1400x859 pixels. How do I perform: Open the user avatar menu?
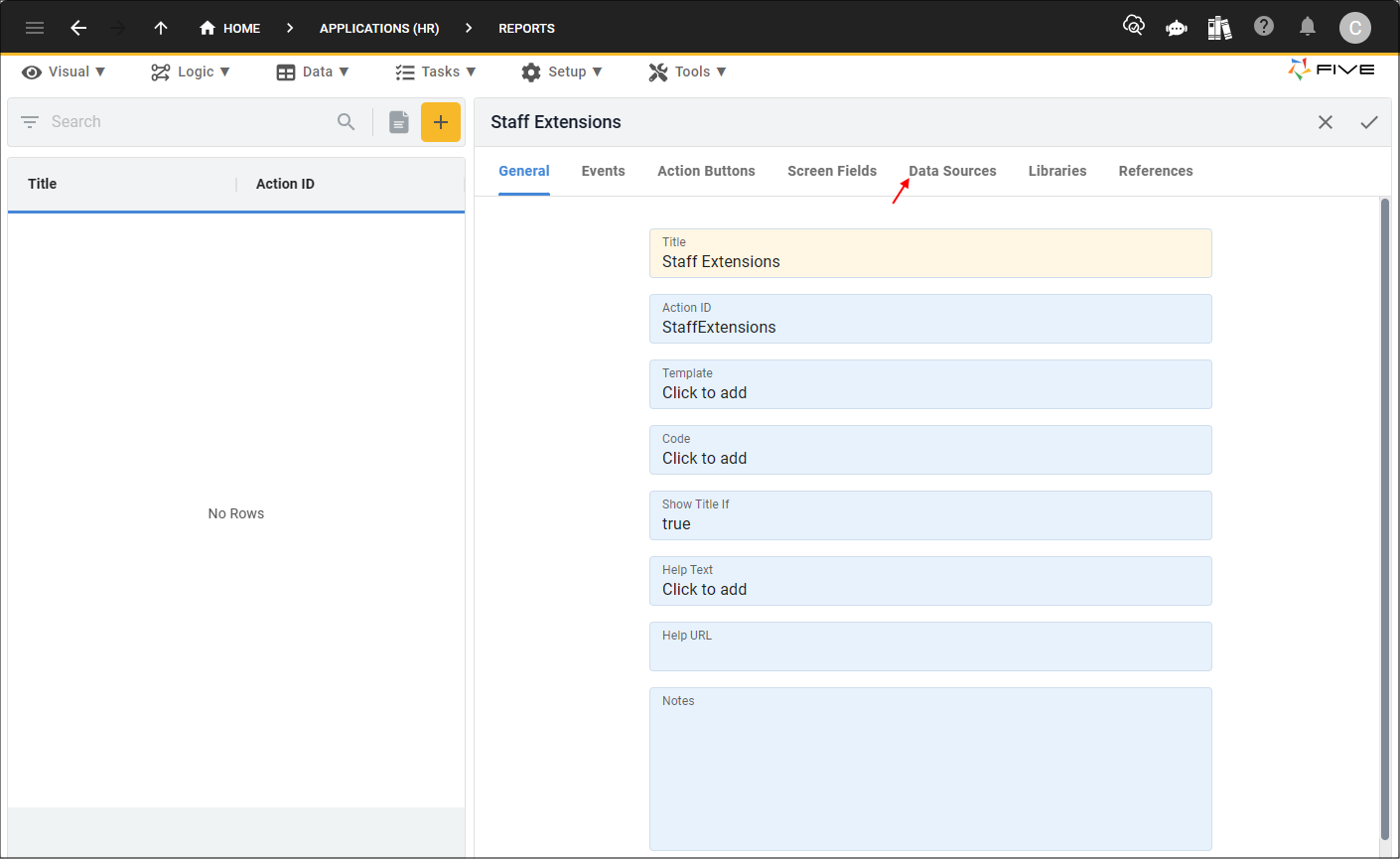point(1354,28)
